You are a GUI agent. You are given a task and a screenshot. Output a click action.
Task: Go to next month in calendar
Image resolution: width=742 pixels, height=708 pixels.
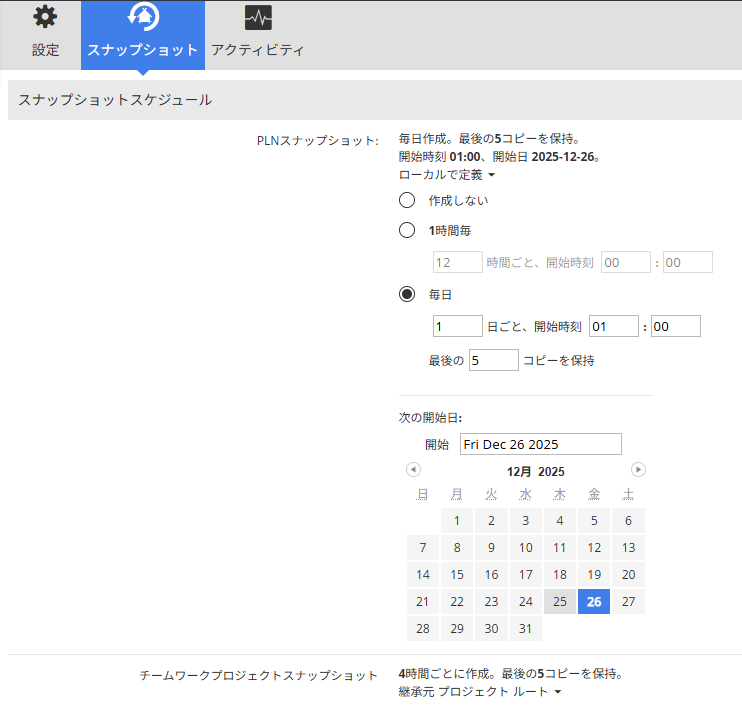(638, 469)
